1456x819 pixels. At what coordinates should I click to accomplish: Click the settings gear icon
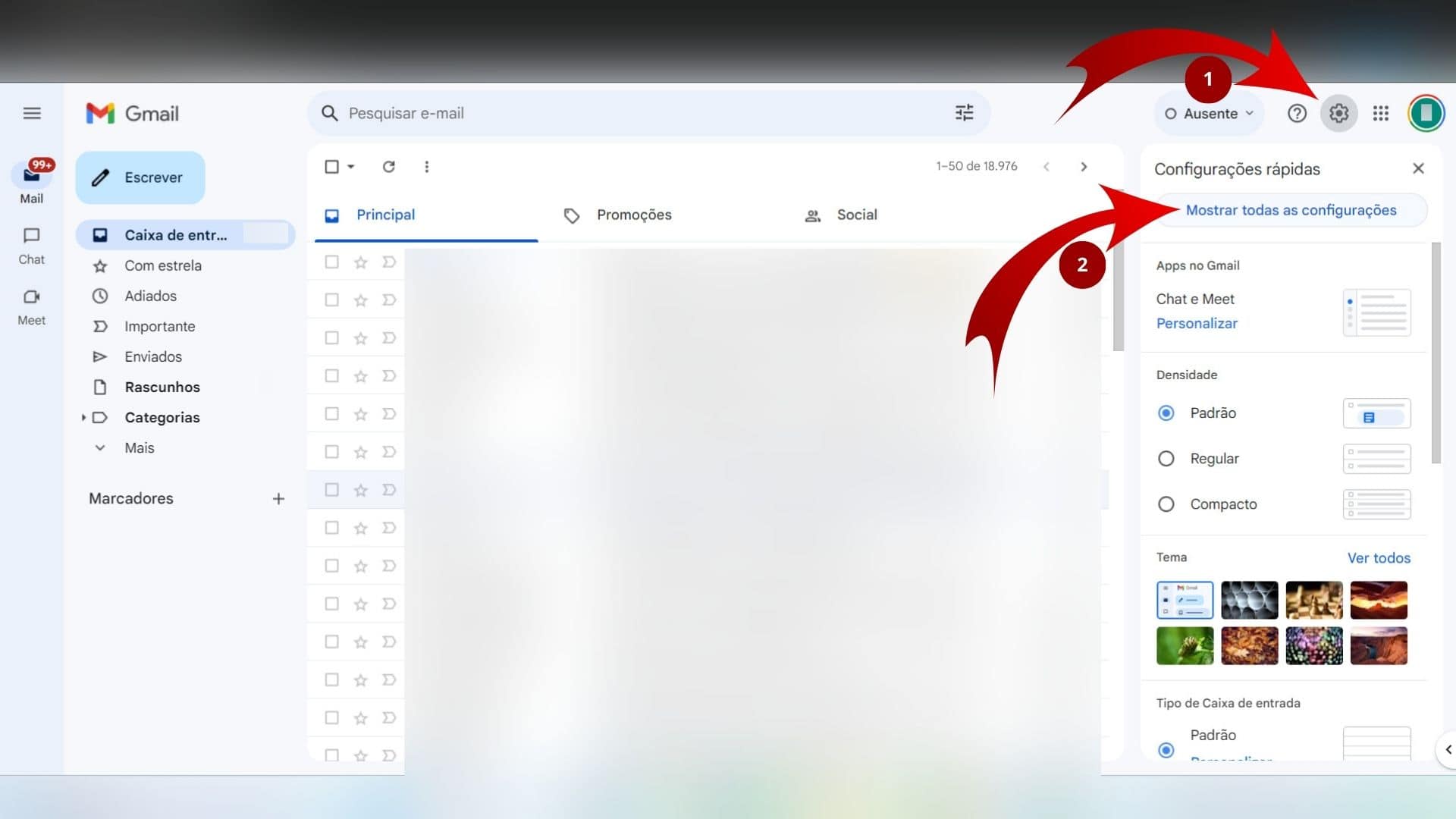[1339, 113]
